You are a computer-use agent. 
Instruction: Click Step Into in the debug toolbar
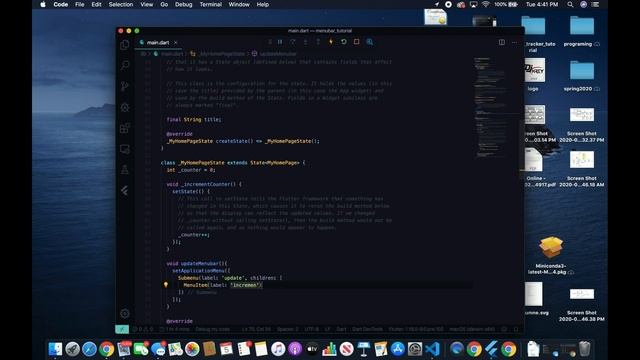click(305, 42)
